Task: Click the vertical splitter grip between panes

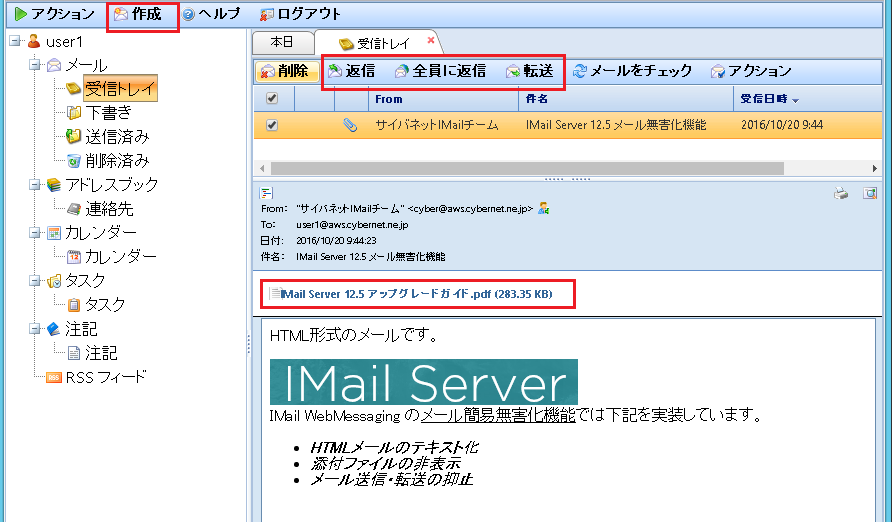Action: coord(249,344)
